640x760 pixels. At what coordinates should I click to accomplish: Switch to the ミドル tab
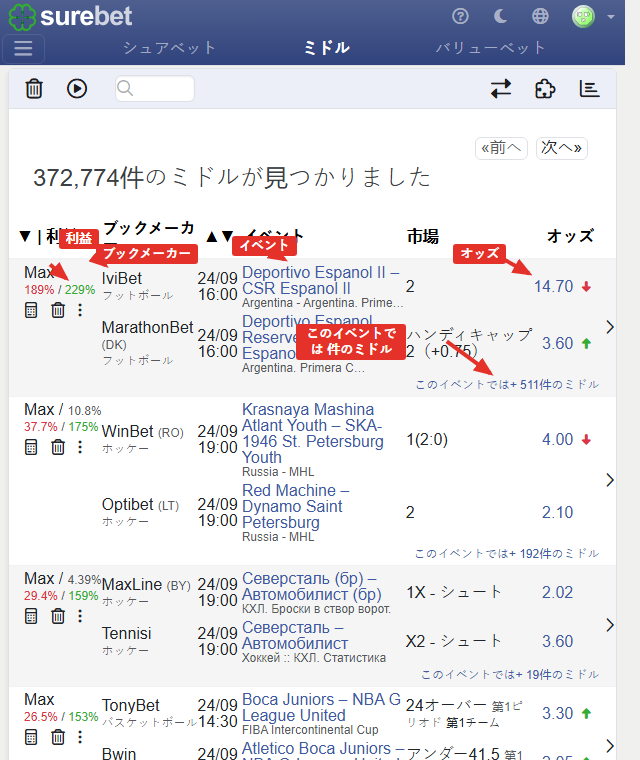coord(327,48)
